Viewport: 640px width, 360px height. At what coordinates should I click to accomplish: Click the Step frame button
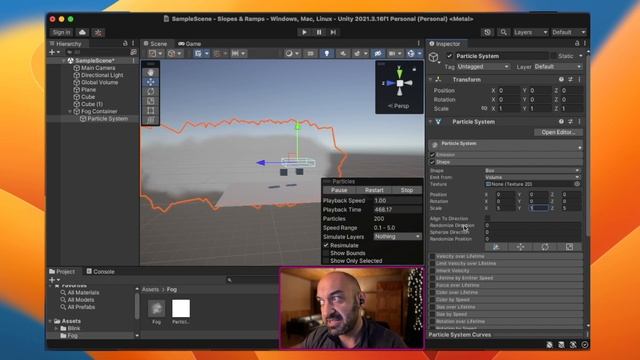pyautogui.click(x=333, y=32)
